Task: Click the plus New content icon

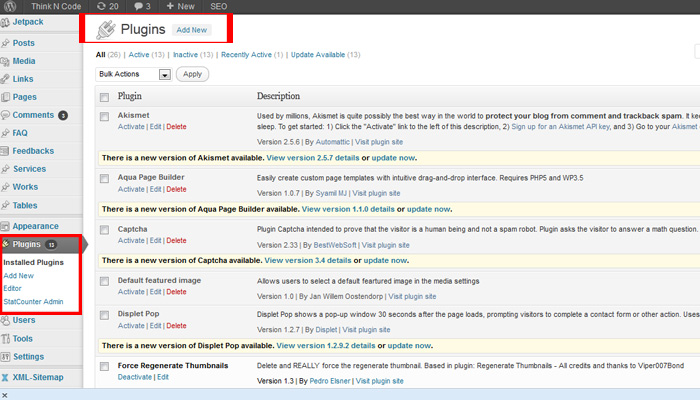Action: point(170,6)
